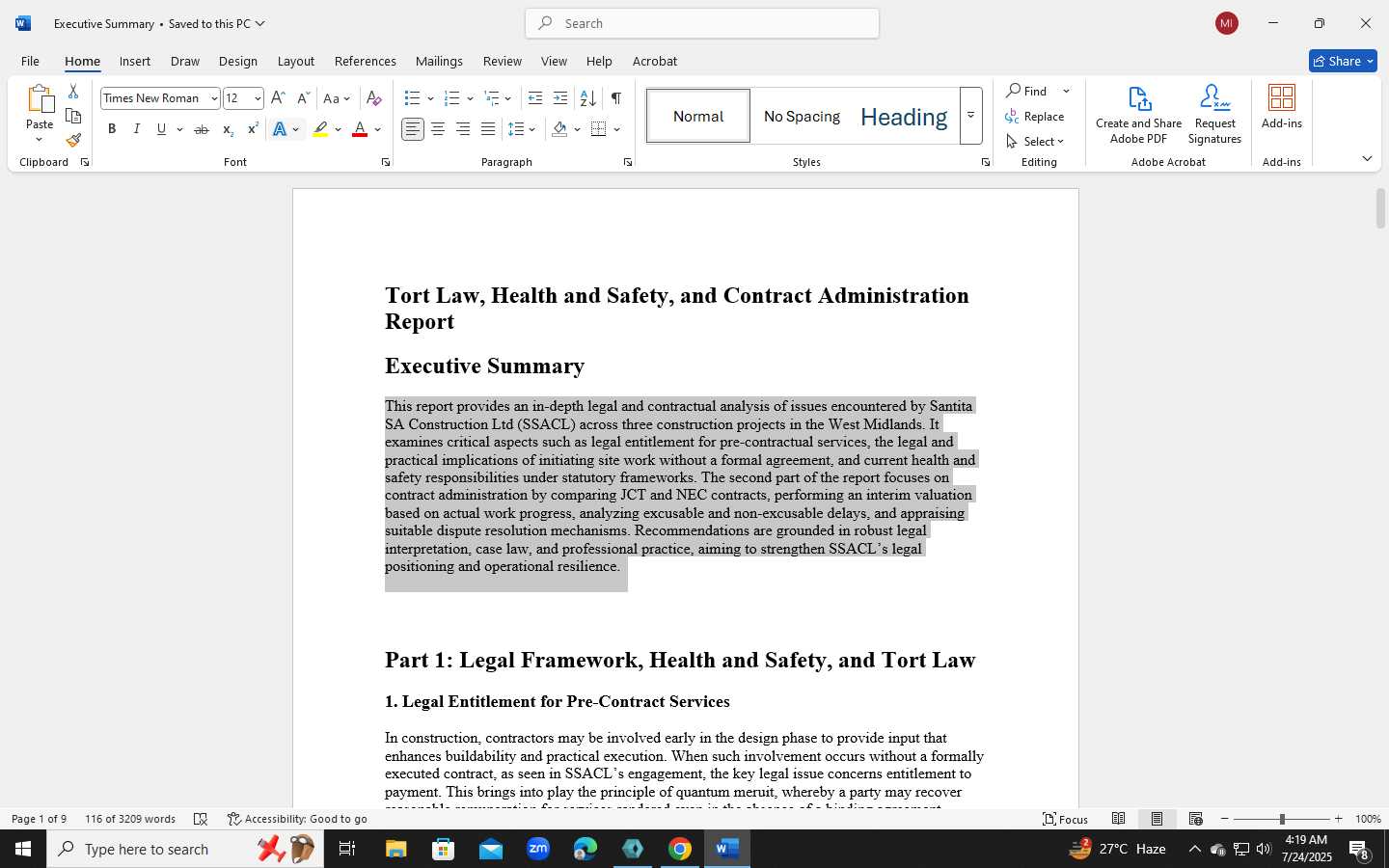This screenshot has width=1389, height=868.
Task: Expand the Paste options arrow
Action: coord(40,140)
